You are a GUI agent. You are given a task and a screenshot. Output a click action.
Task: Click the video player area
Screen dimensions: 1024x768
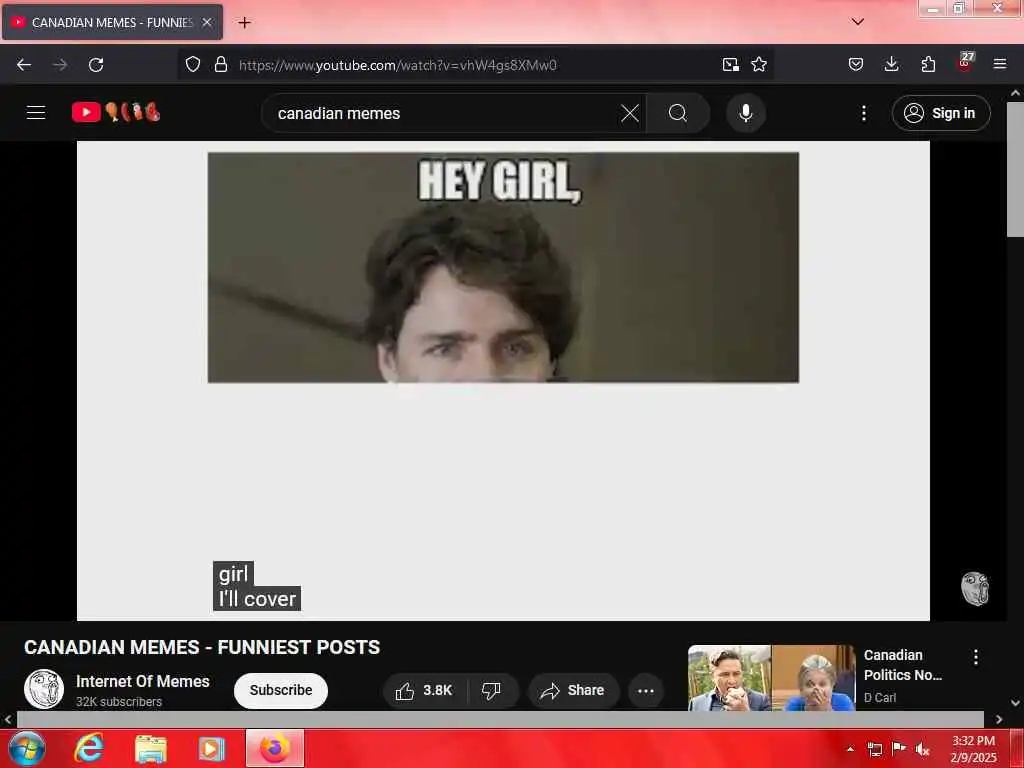tap(503, 381)
